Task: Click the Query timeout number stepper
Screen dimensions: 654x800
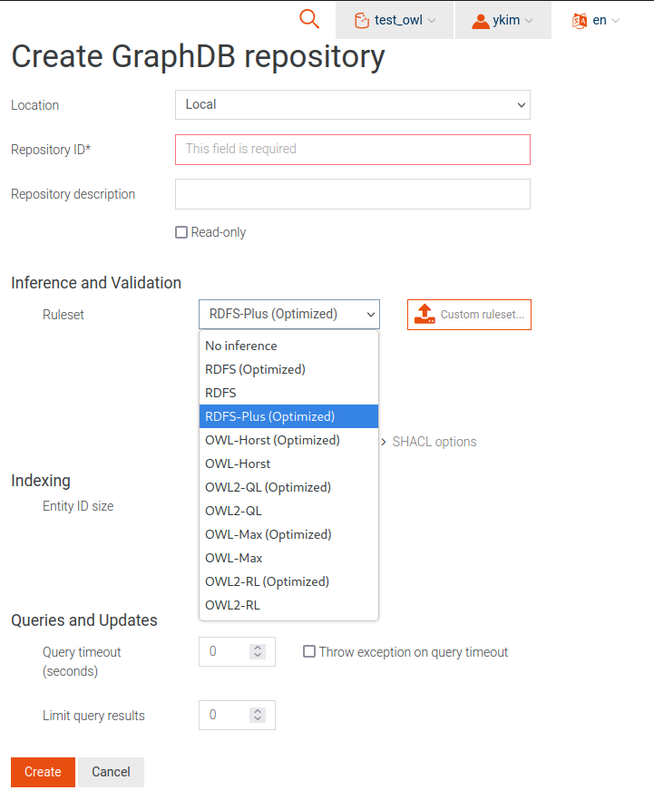Action: (257, 652)
